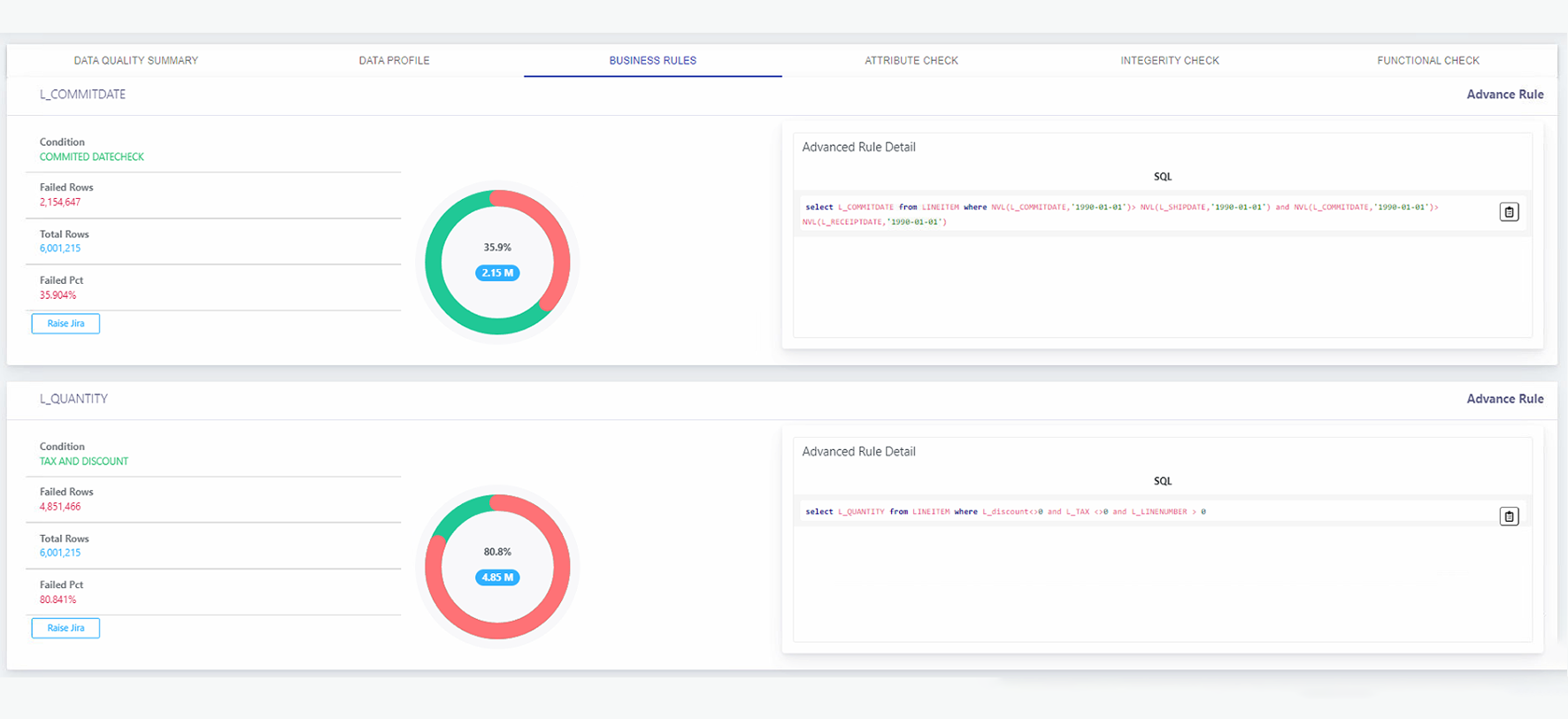Click the COMMITED DATECHECK condition name
Image resolution: width=1568 pixels, height=719 pixels.
92,157
